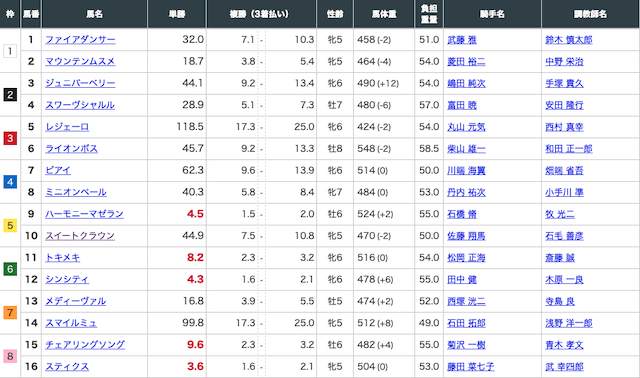The image size is (640, 378).
Task: Open horse link ミニオンペール
Action: point(76,192)
